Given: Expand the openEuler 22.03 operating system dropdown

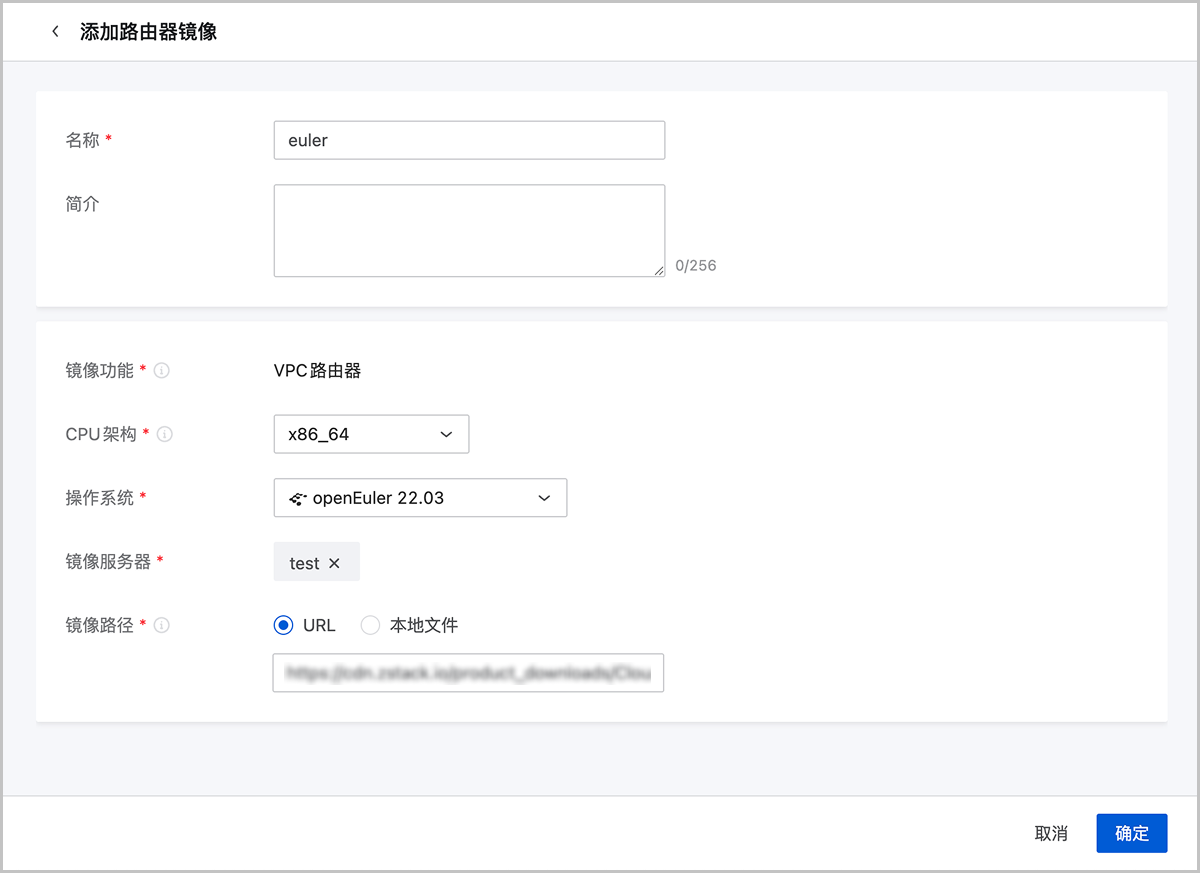Looking at the screenshot, I should click(420, 498).
